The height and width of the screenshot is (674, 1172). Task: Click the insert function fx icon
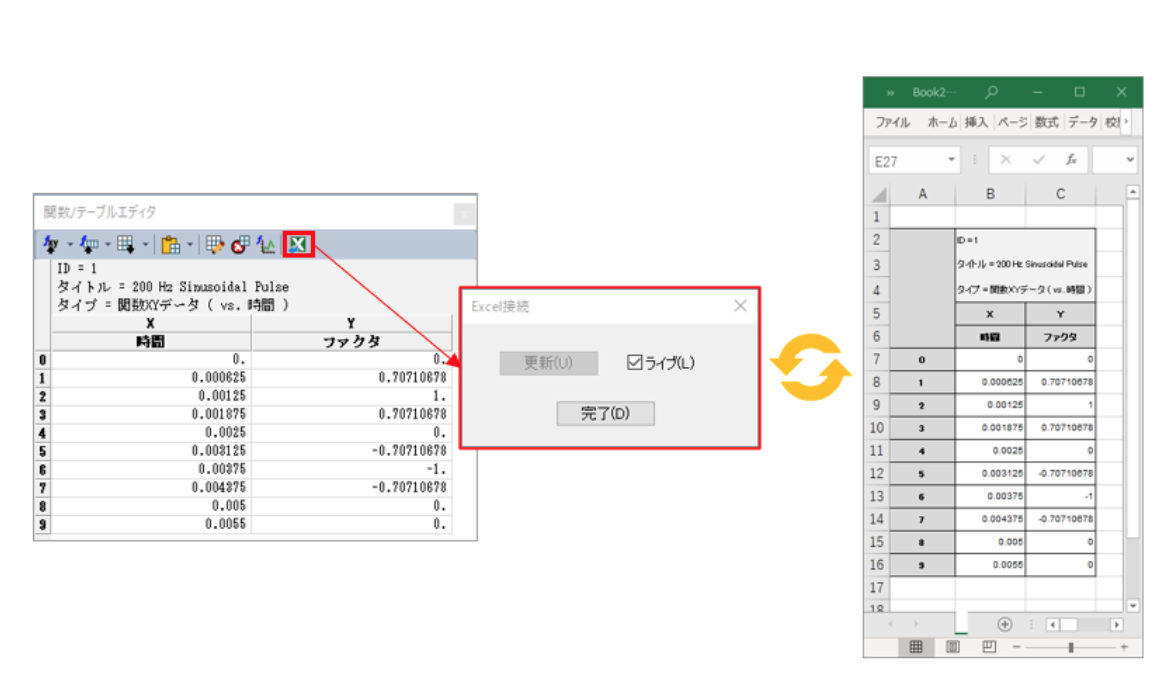[x=1071, y=160]
